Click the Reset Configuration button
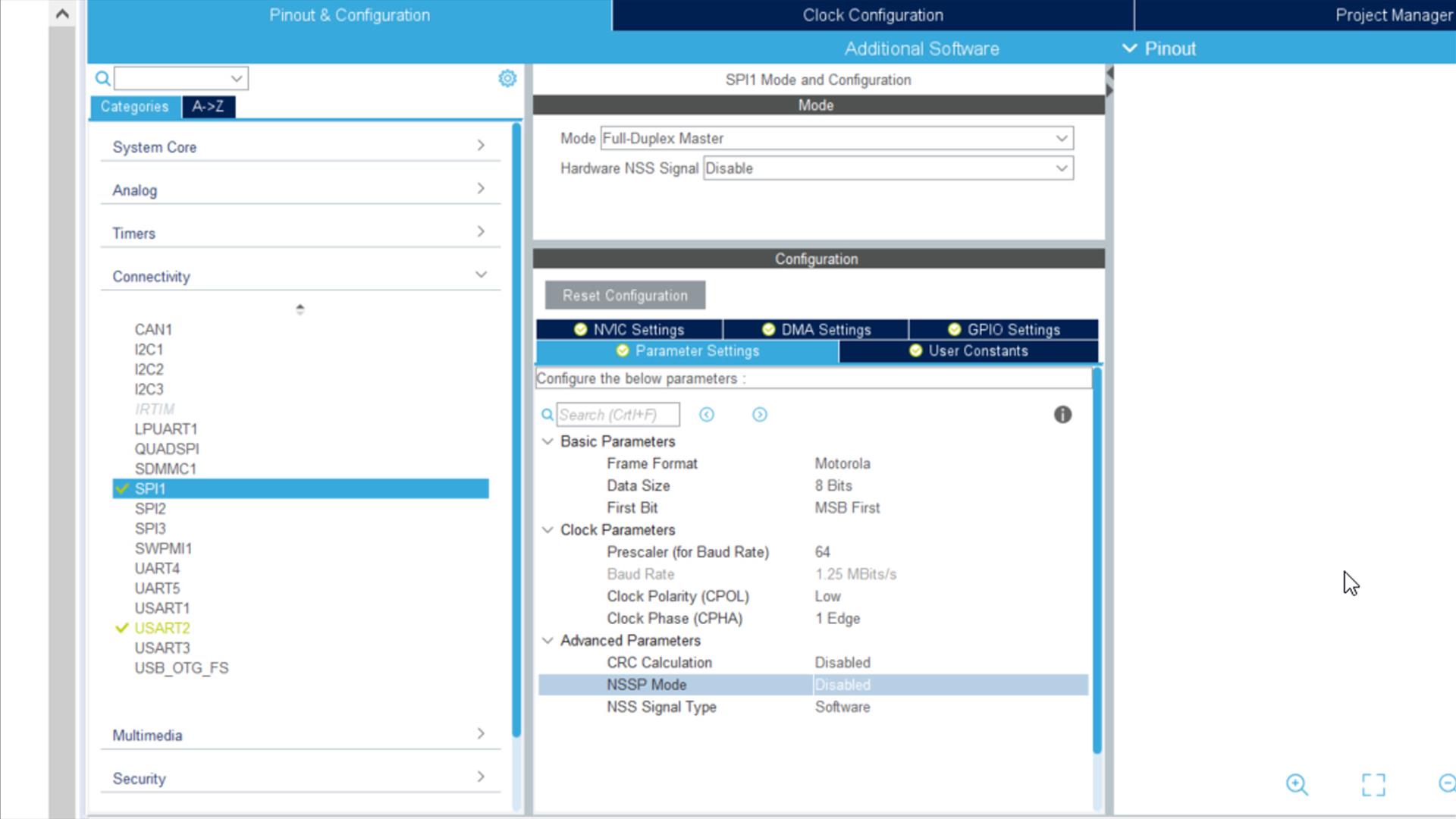Viewport: 1456px width, 819px height. tap(625, 296)
